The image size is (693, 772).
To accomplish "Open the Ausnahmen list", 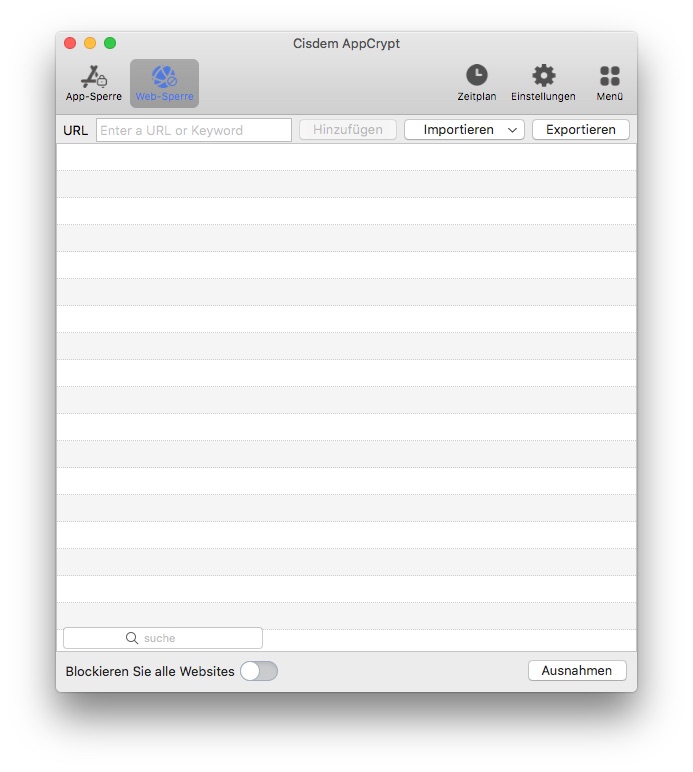I will [x=577, y=671].
